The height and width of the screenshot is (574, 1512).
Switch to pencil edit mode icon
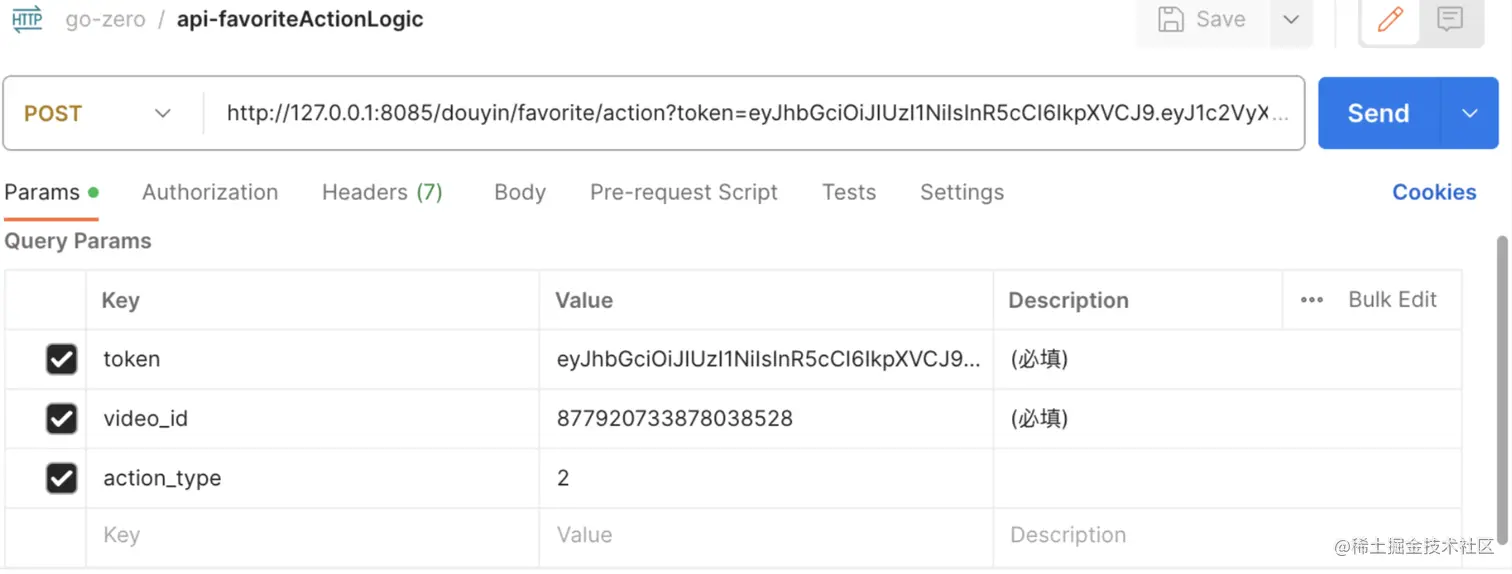(x=1390, y=19)
